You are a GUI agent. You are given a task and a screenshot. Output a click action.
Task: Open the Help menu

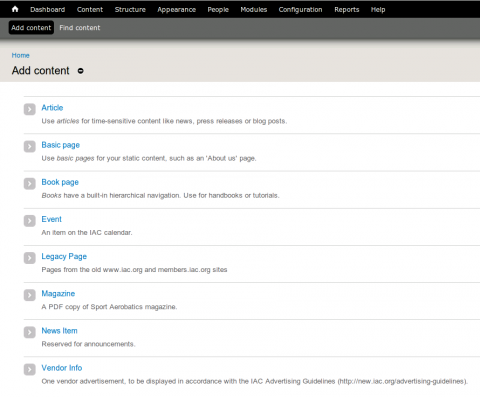click(378, 10)
